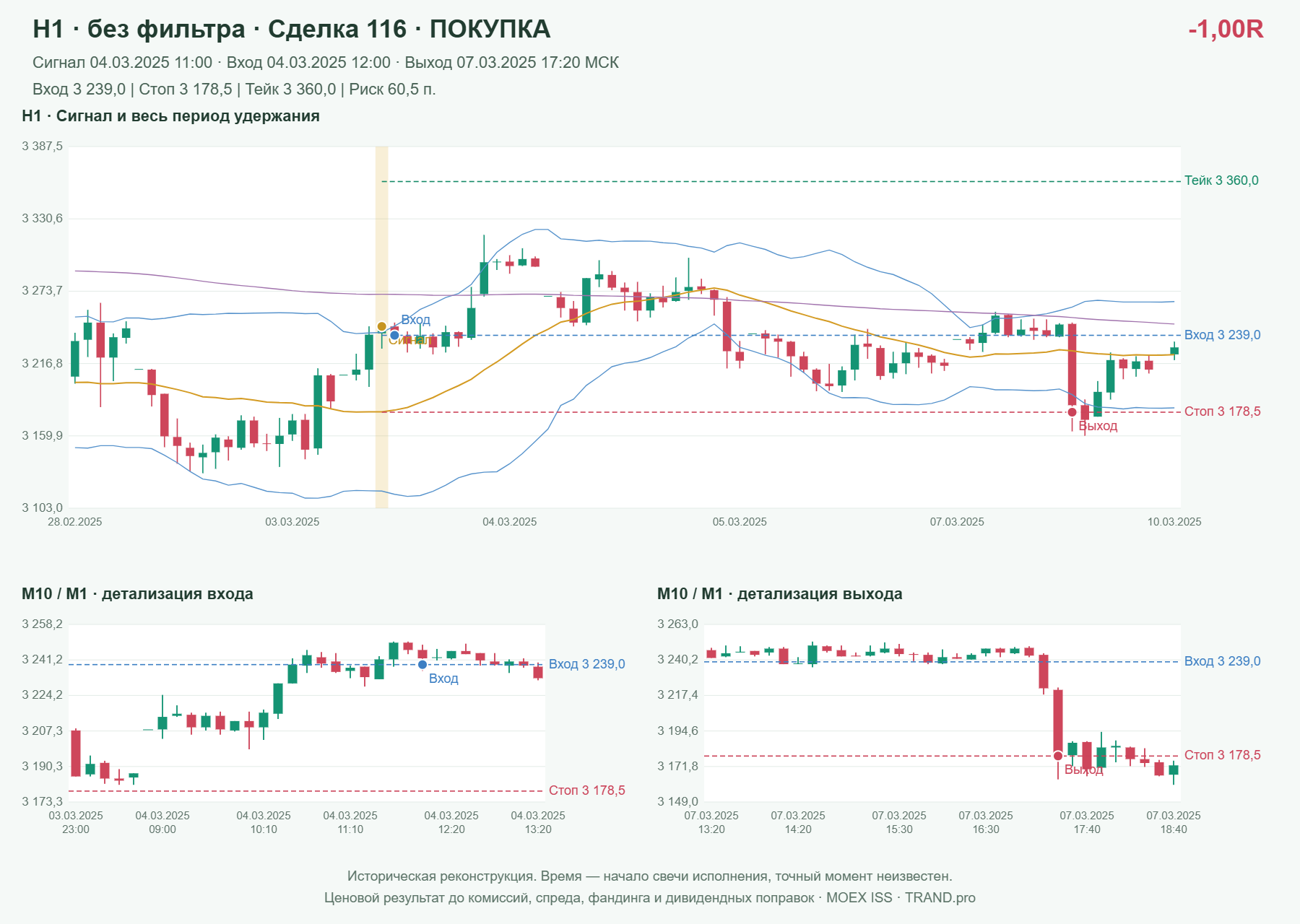
Task: Click the '07.03.2025 17:40' time label
Action: [x=1087, y=822]
